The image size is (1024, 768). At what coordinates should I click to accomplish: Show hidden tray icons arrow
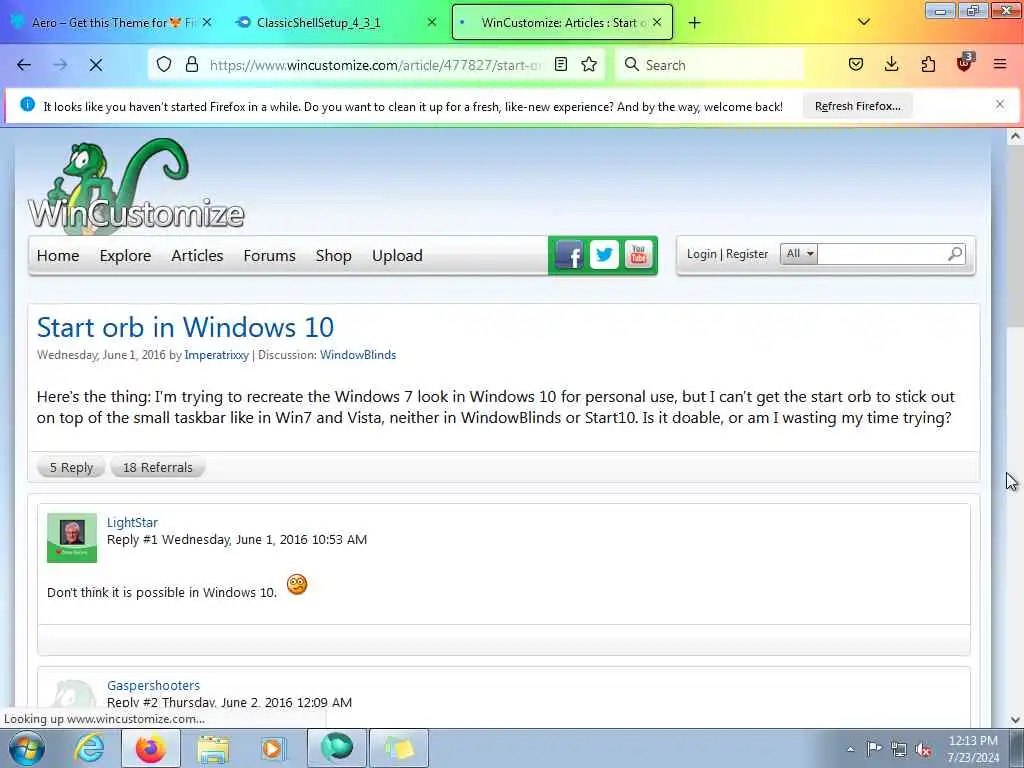tap(850, 750)
